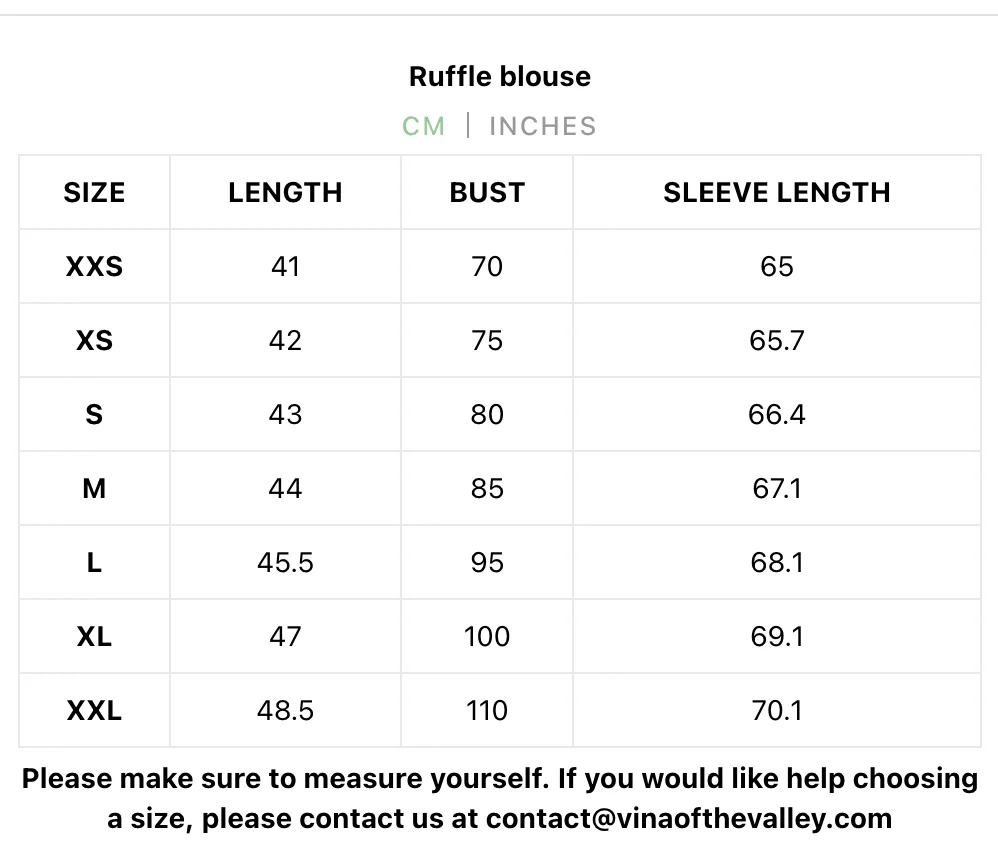The height and width of the screenshot is (852, 998).
Task: Click the 45.5 length value
Action: coord(285,562)
